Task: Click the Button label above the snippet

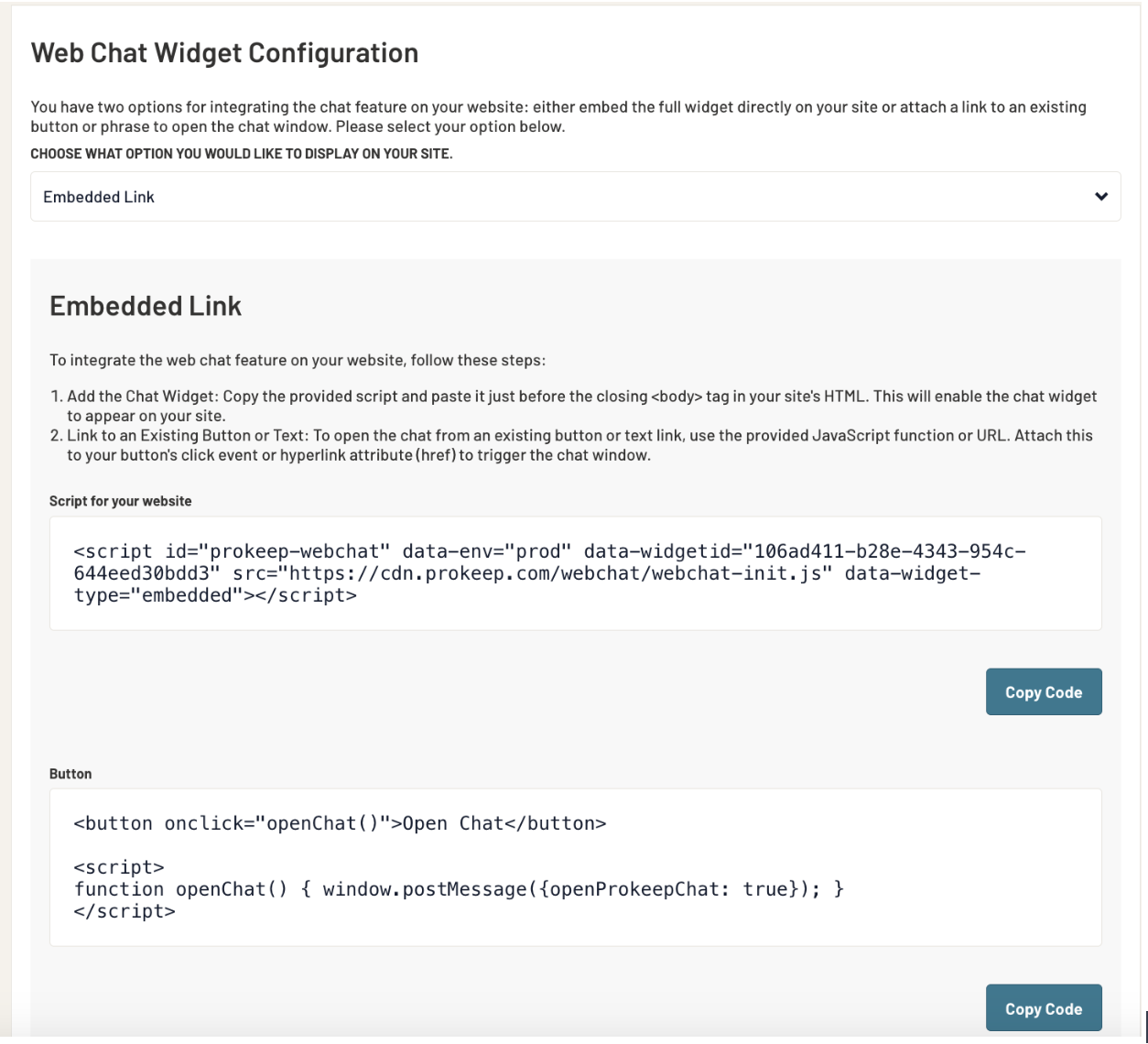Action: coord(70,774)
